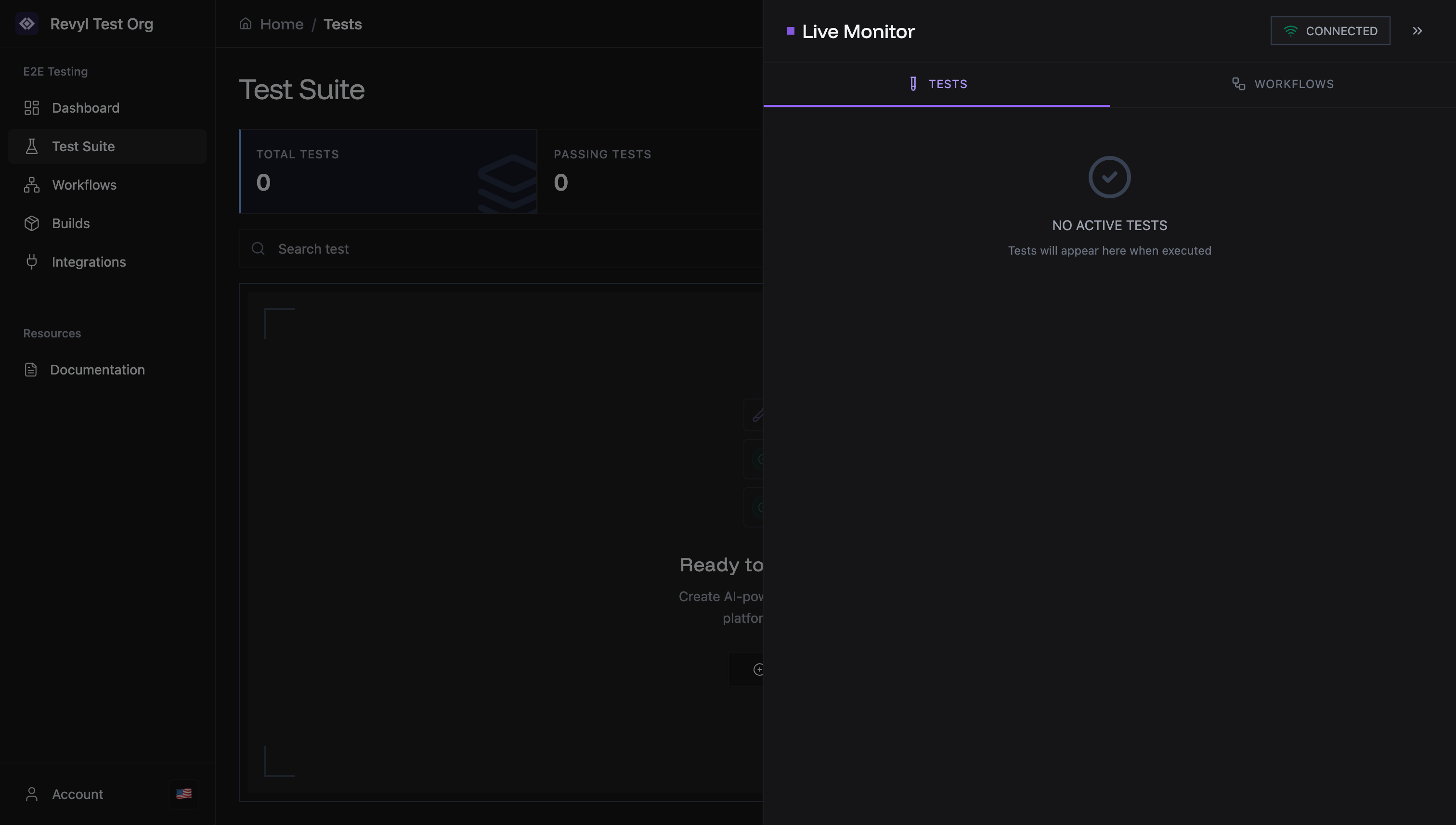Click the Workflows hierarchy icon

tap(32, 185)
